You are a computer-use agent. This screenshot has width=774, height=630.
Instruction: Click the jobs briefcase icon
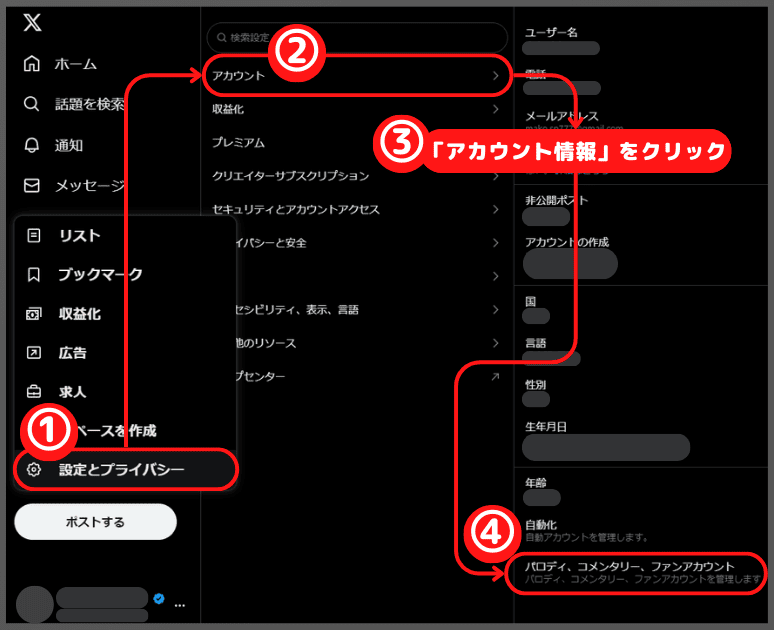click(34, 392)
